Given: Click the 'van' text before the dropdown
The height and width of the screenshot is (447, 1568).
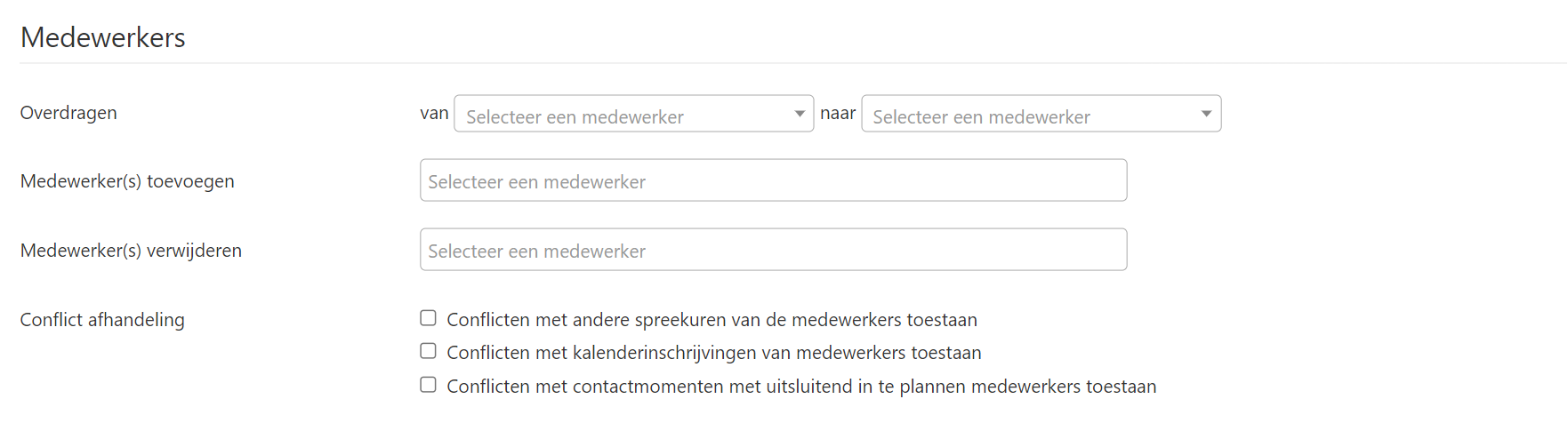Looking at the screenshot, I should pos(434,113).
